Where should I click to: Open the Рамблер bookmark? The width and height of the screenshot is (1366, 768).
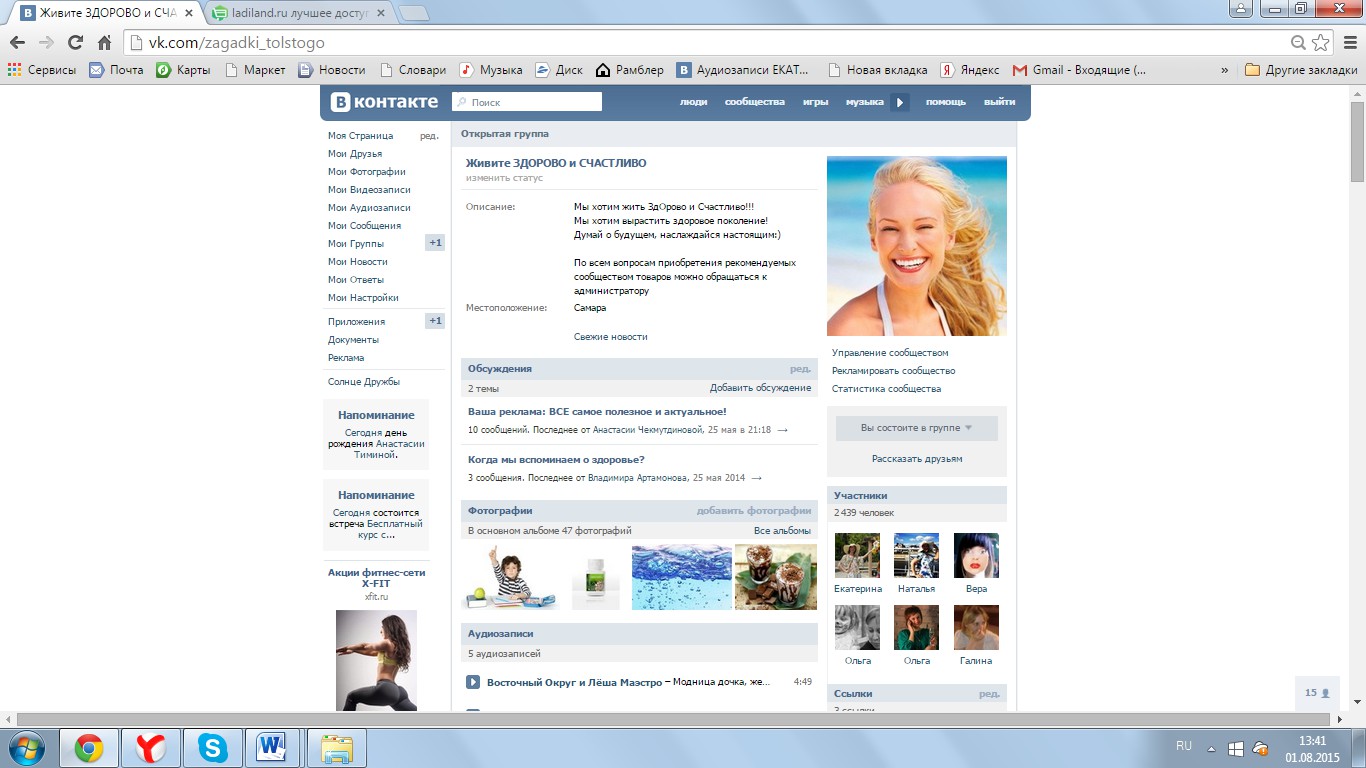tap(630, 70)
